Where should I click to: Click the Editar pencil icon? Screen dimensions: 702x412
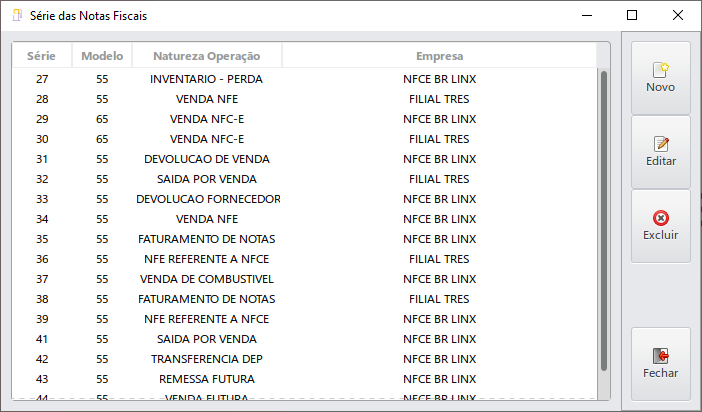(660, 143)
